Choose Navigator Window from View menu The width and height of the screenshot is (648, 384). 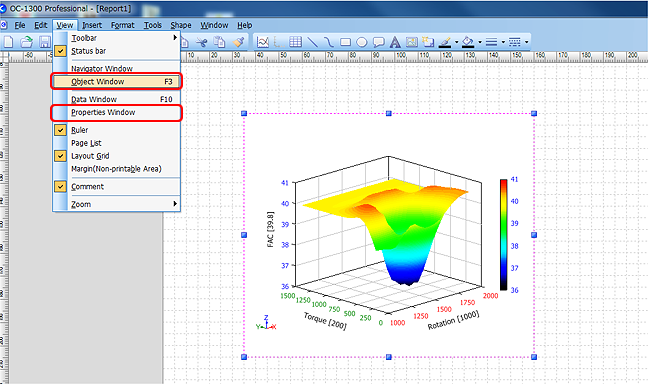[117, 68]
